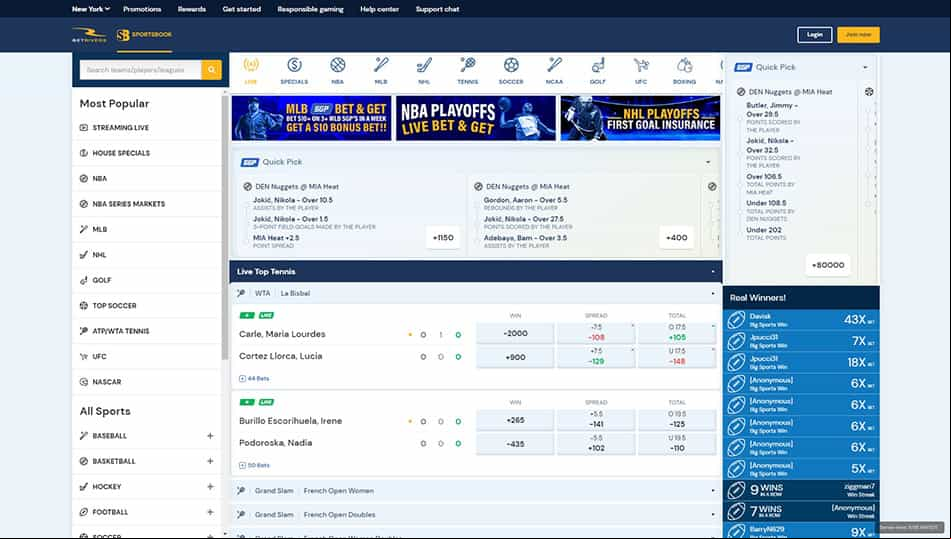This screenshot has height=539, width=951.
Task: Open Support chat link
Action: pos(437,9)
